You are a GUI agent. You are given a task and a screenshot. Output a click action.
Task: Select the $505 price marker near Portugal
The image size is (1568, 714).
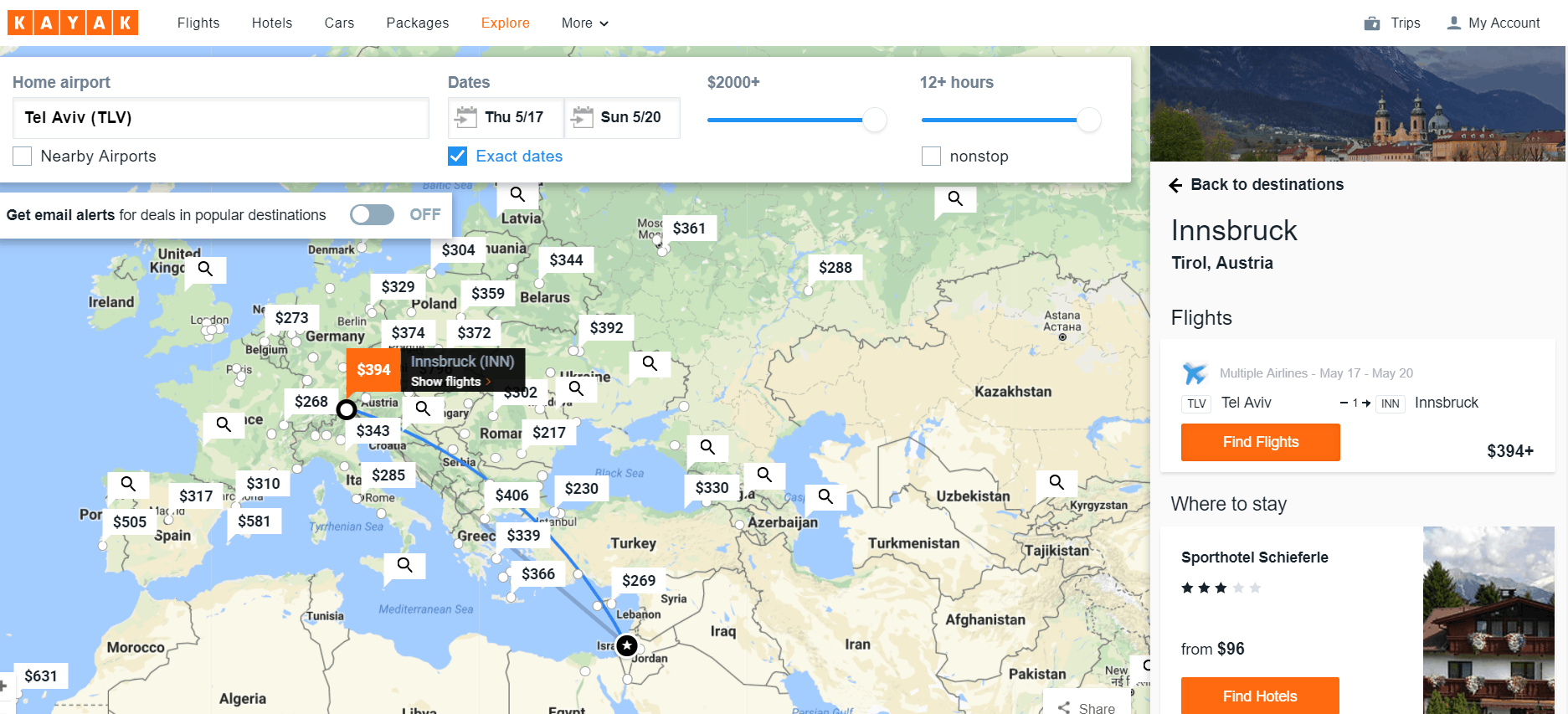[130, 522]
